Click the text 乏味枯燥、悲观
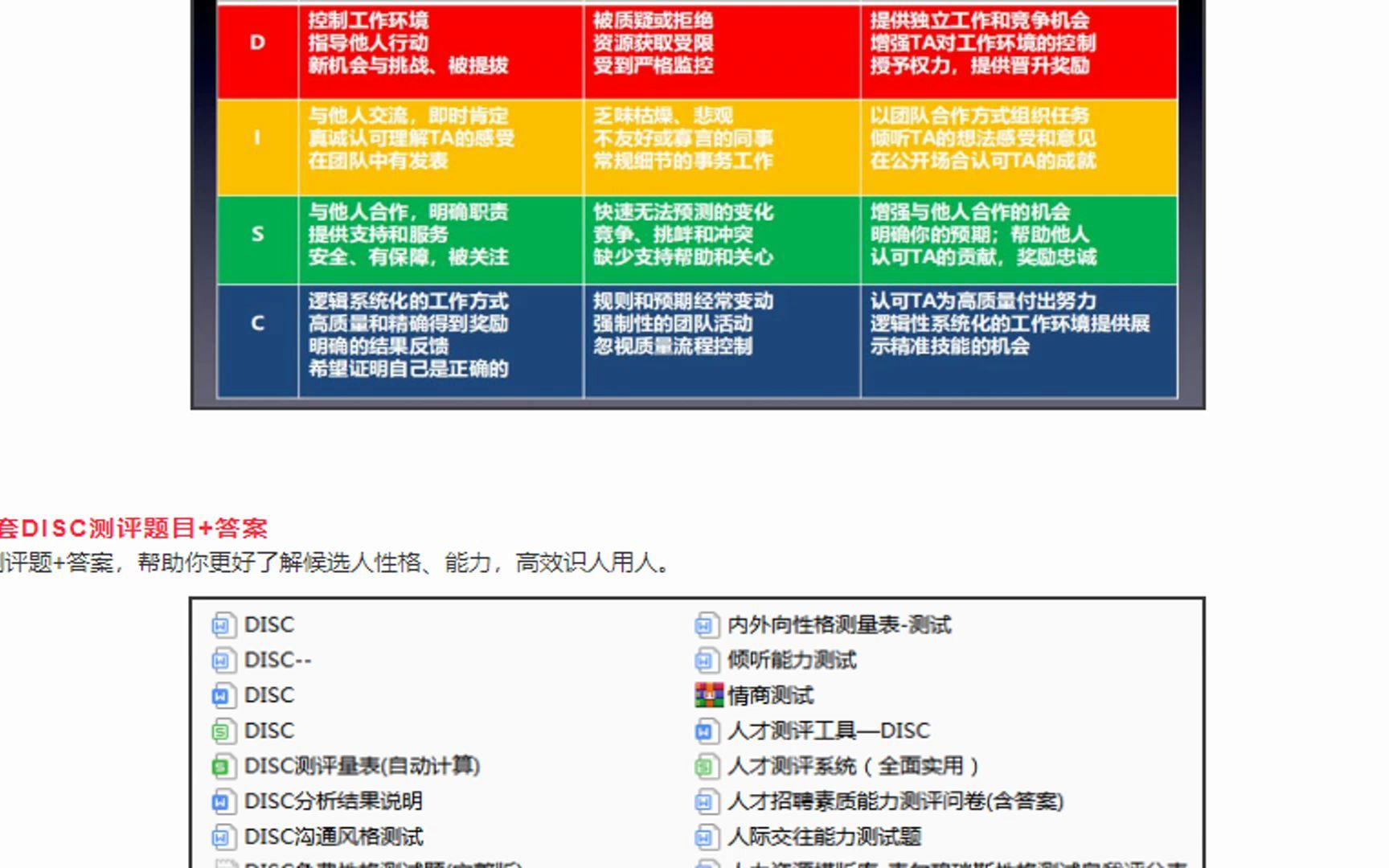This screenshot has width=1389, height=868. pos(662,116)
